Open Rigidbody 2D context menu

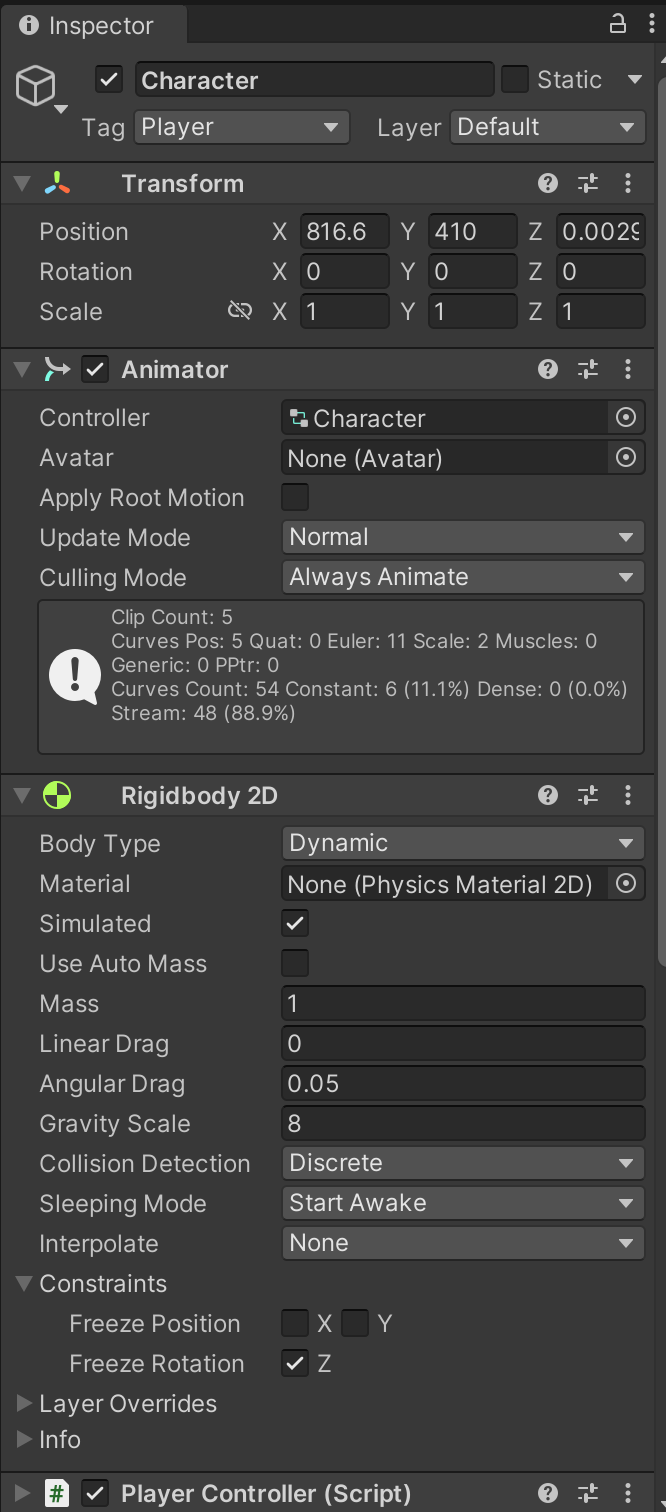[628, 795]
